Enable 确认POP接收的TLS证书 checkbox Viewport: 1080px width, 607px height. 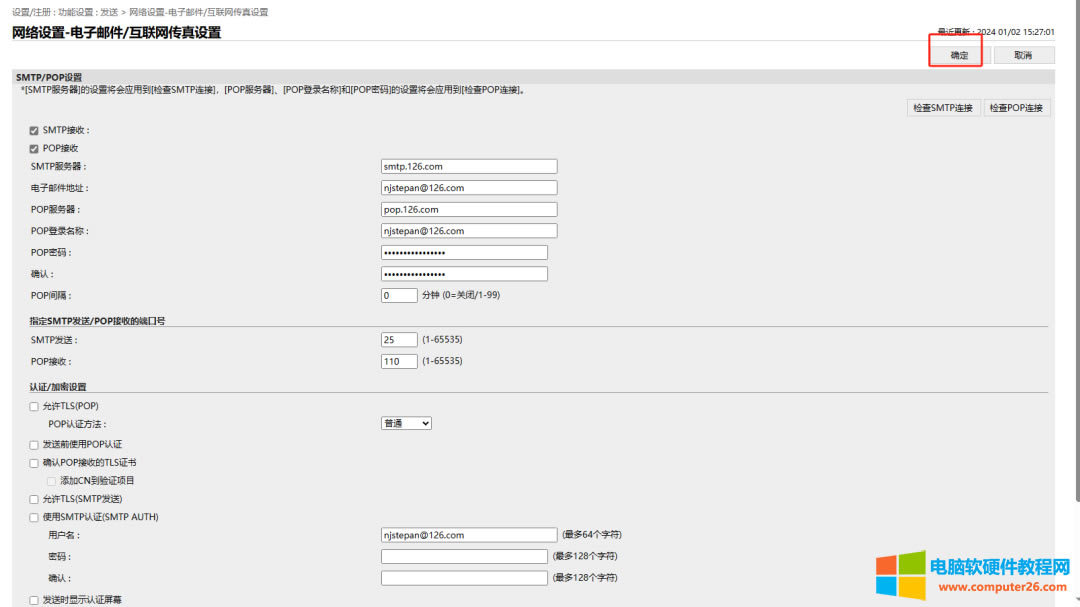[x=34, y=463]
